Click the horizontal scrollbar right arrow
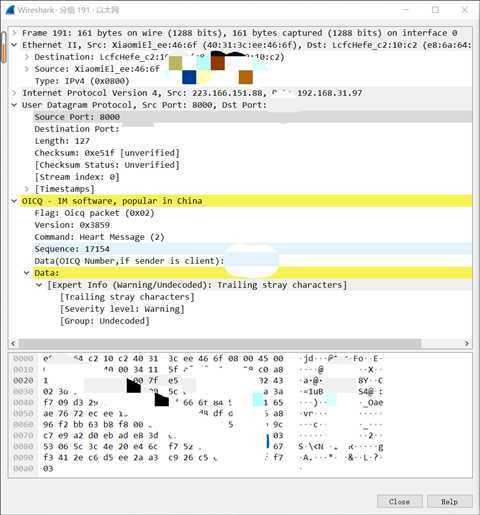 [x=467, y=343]
